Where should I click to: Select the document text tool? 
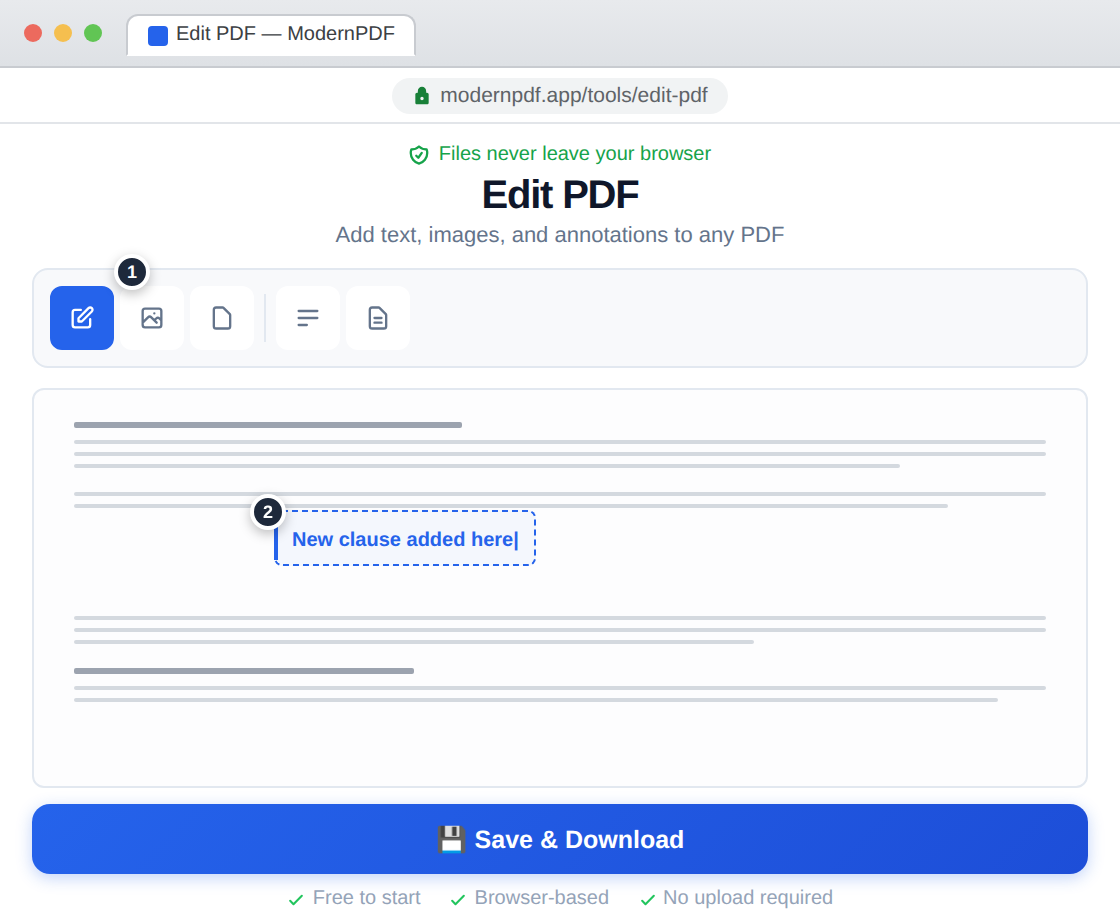point(378,318)
